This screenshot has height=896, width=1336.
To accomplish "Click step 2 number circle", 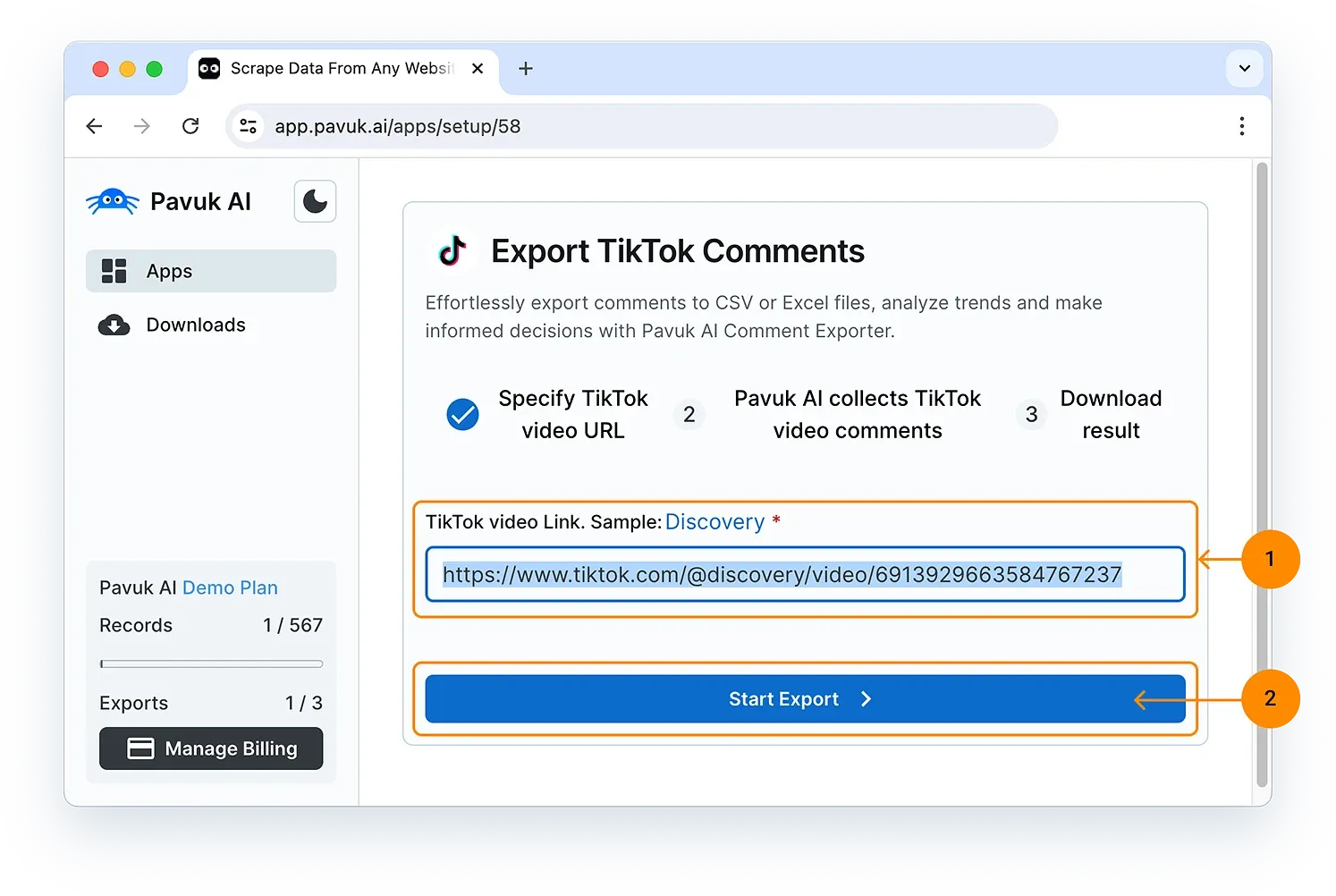I will tap(689, 414).
